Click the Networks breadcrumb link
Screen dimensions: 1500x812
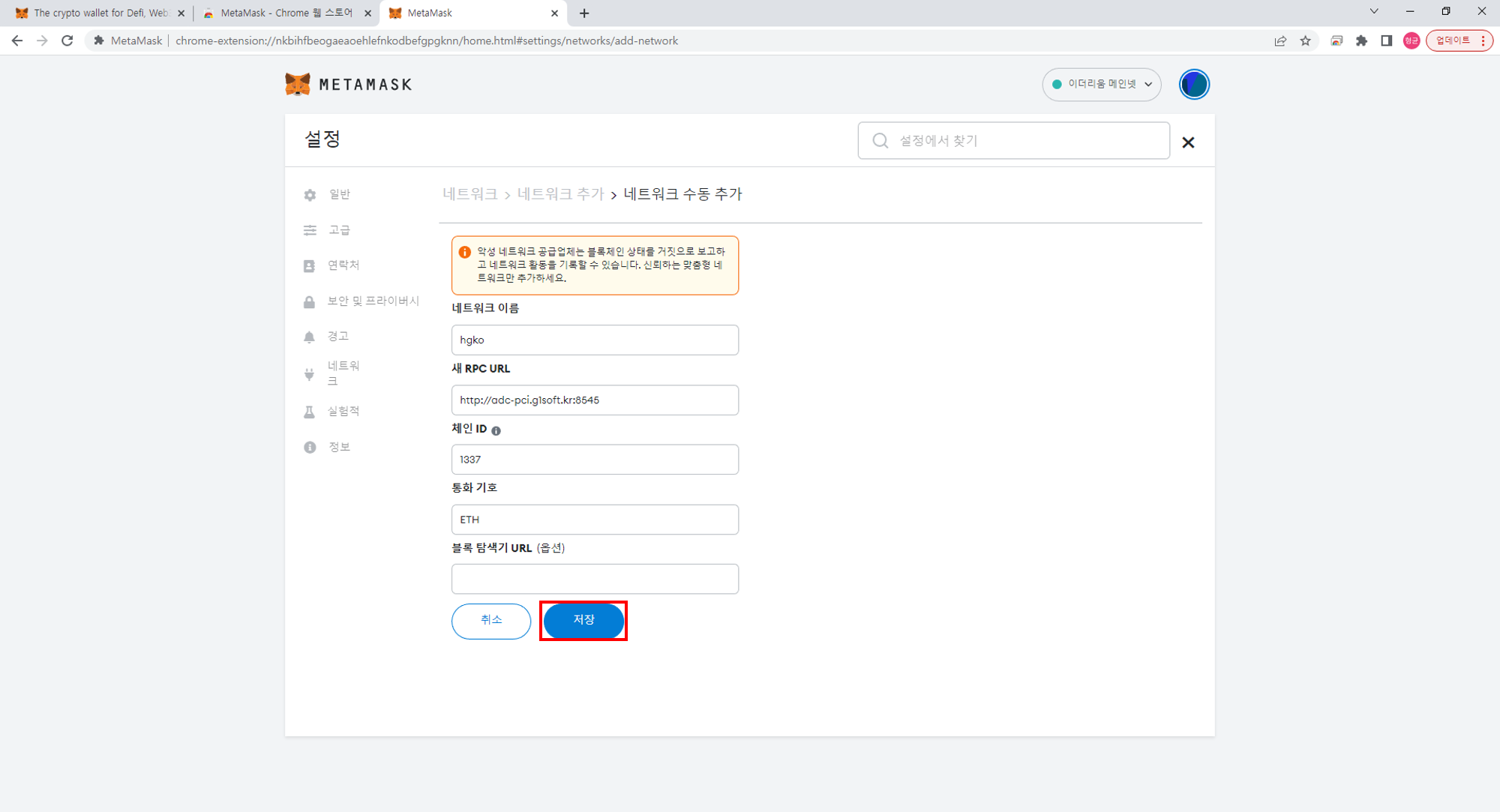click(469, 194)
